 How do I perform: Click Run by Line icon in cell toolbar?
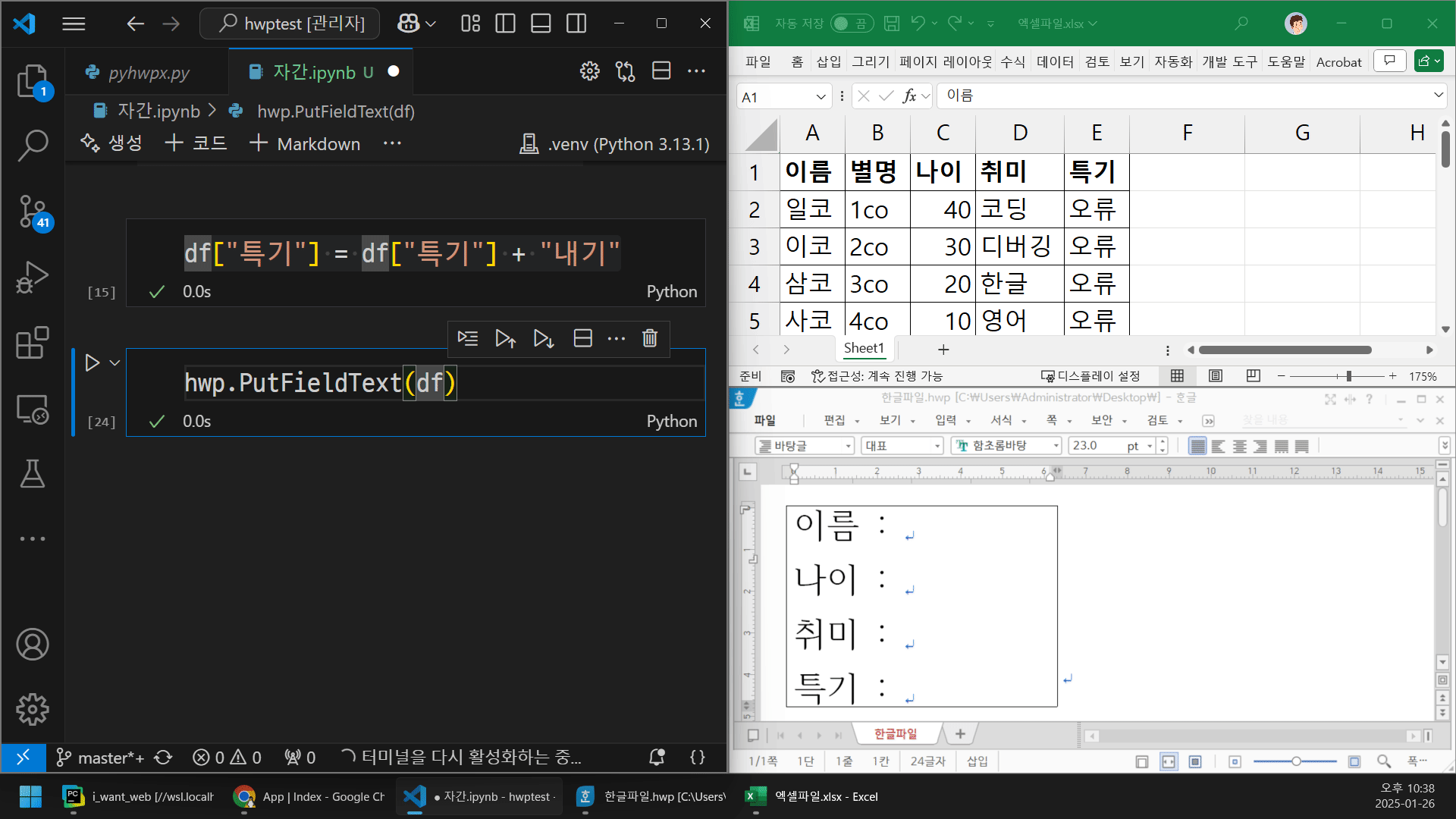point(468,338)
